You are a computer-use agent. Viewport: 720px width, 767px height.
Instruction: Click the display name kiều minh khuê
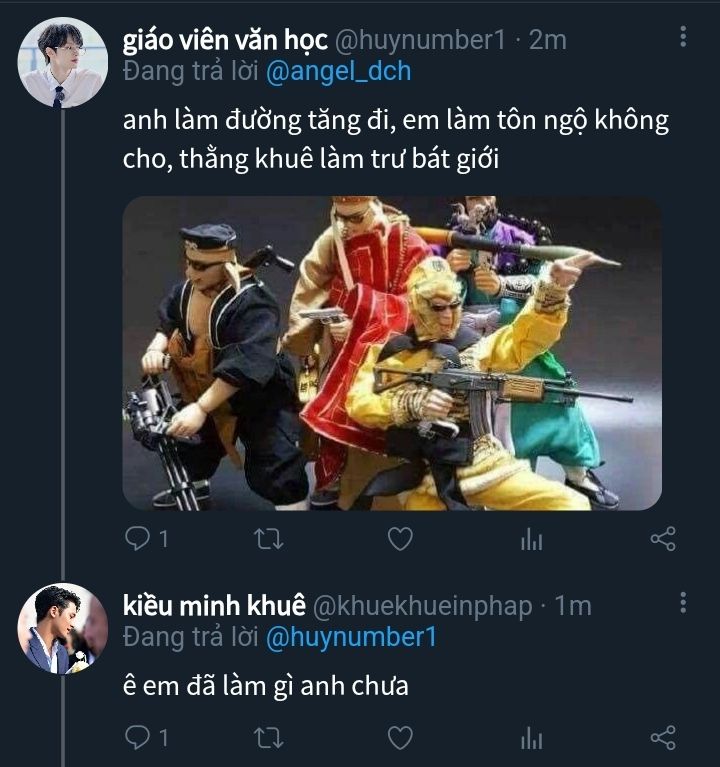point(212,606)
